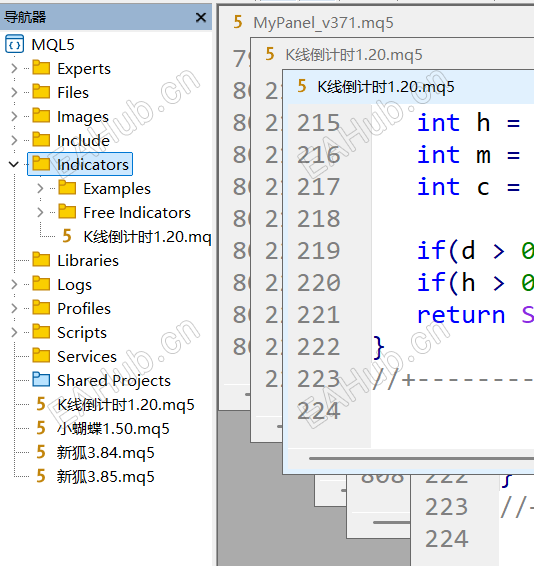Image resolution: width=534 pixels, height=566 pixels.
Task: Select root-level K线倒计时1.20.mq5 file
Action: pyautogui.click(x=126, y=405)
